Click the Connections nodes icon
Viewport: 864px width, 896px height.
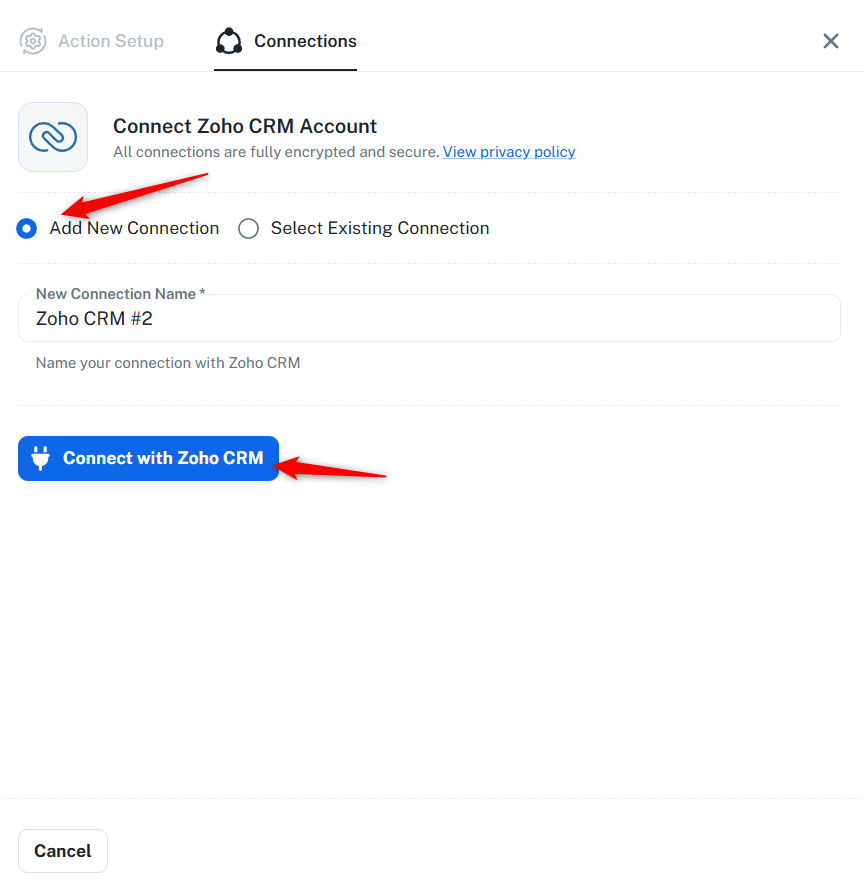coord(229,41)
